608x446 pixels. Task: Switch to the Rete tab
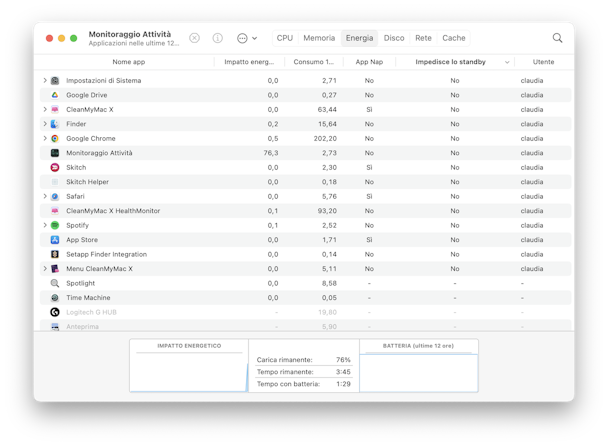click(423, 38)
